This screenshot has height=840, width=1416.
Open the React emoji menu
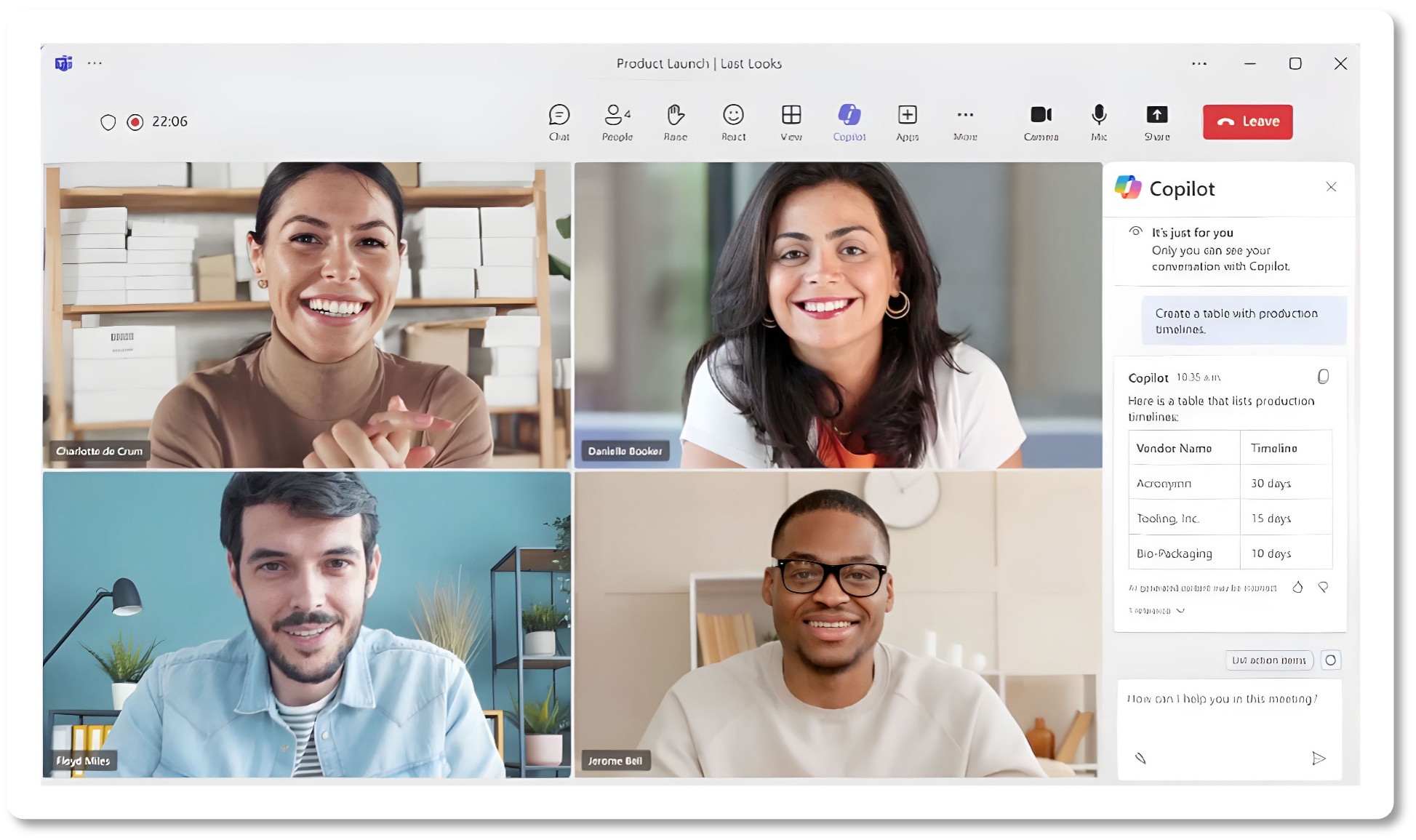coord(733,121)
